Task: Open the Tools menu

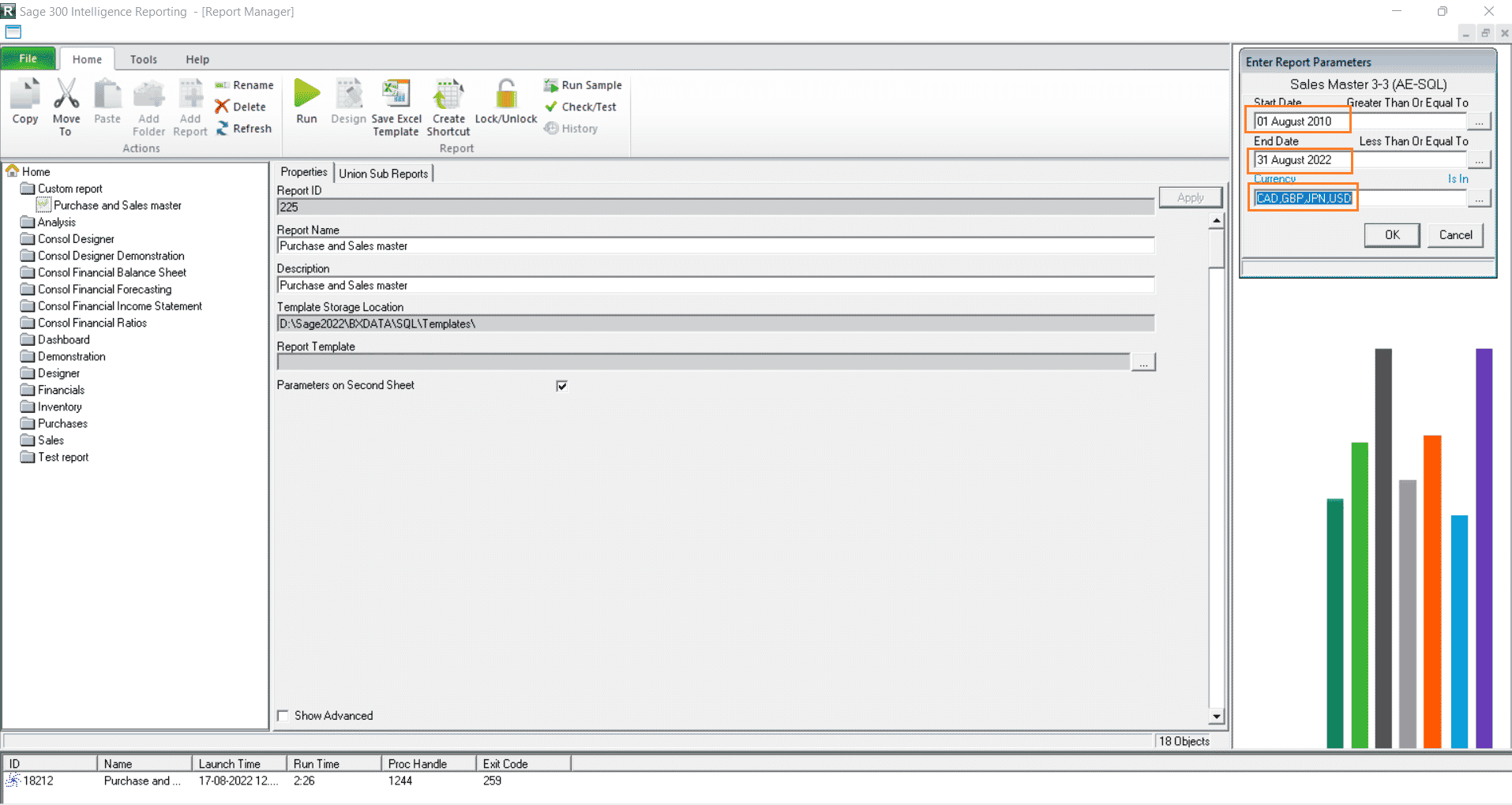Action: coord(144,58)
